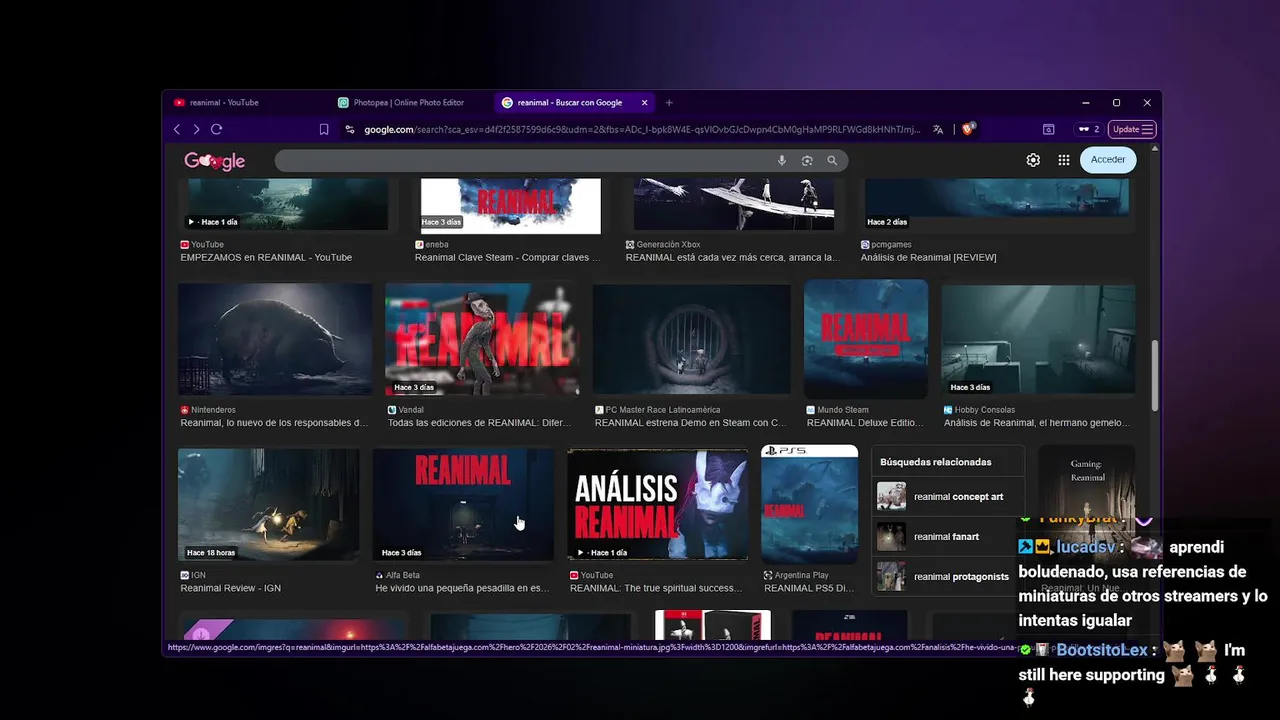Image resolution: width=1280 pixels, height=720 pixels.
Task: Click Análisis de Reanimal, el hermano gemelo title
Action: coord(1037,422)
